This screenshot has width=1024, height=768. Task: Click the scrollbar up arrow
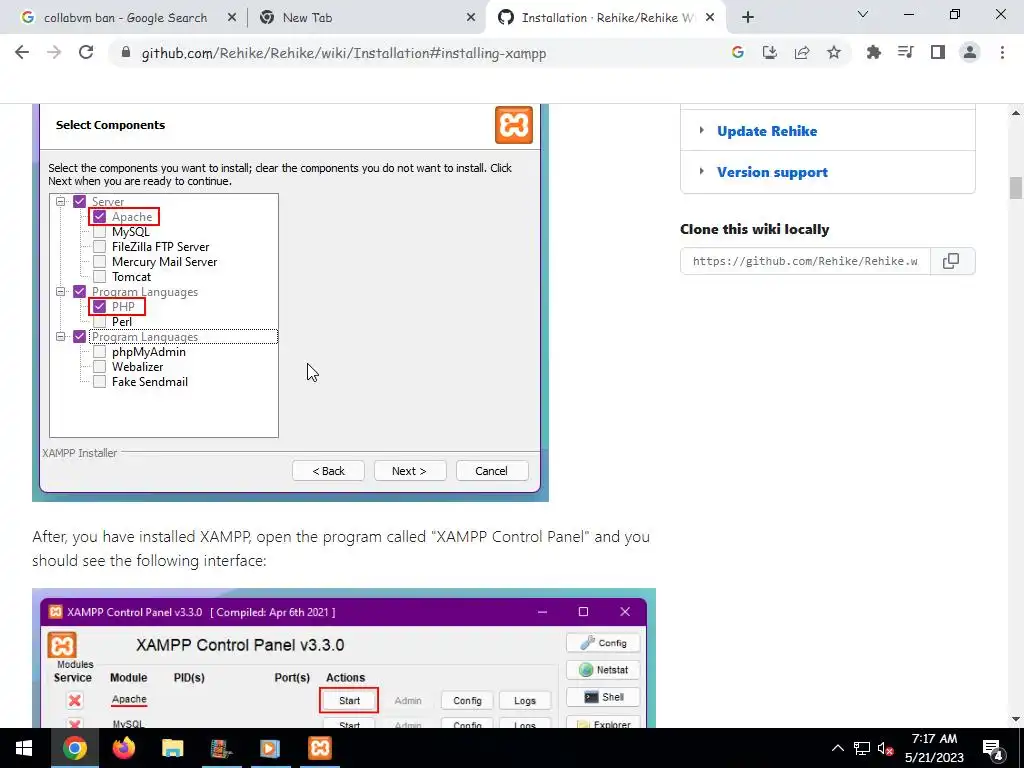point(1016,113)
